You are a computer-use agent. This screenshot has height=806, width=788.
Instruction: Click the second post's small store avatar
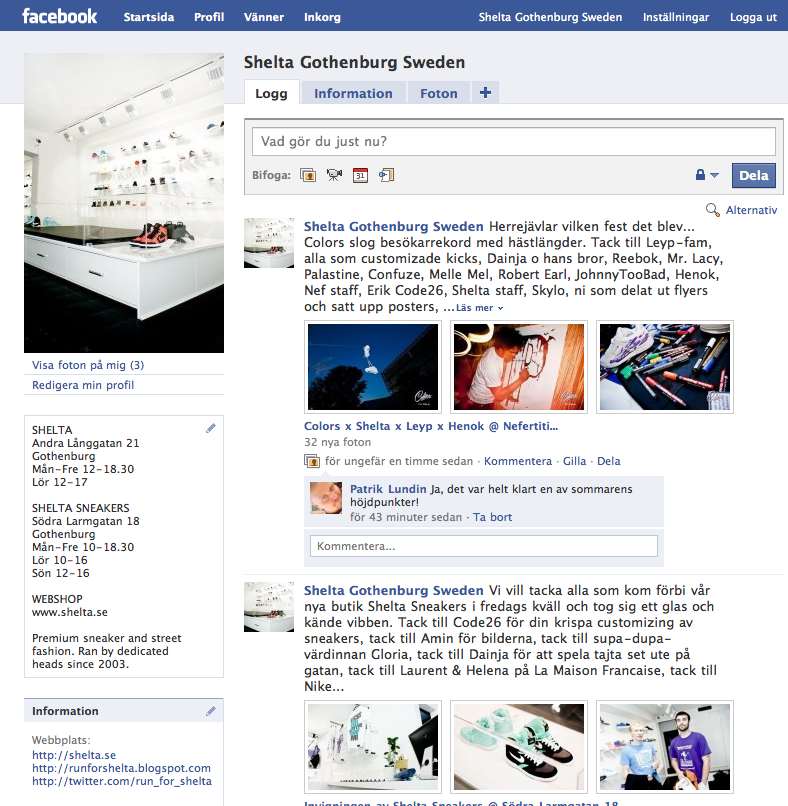pos(269,607)
